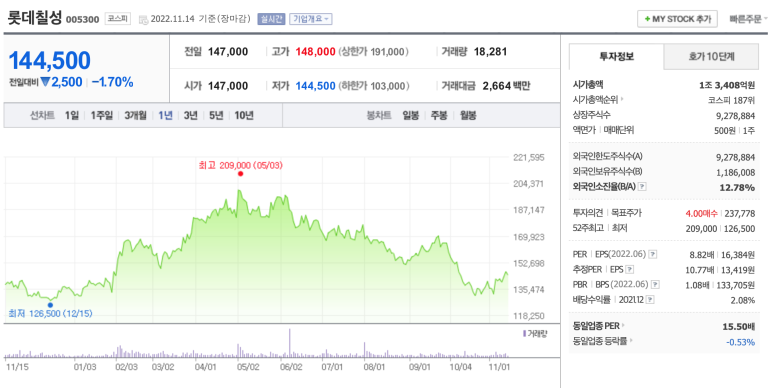Click the blue 최저 126,500 low marker
This screenshot has width=773, height=388.
[x=50, y=305]
